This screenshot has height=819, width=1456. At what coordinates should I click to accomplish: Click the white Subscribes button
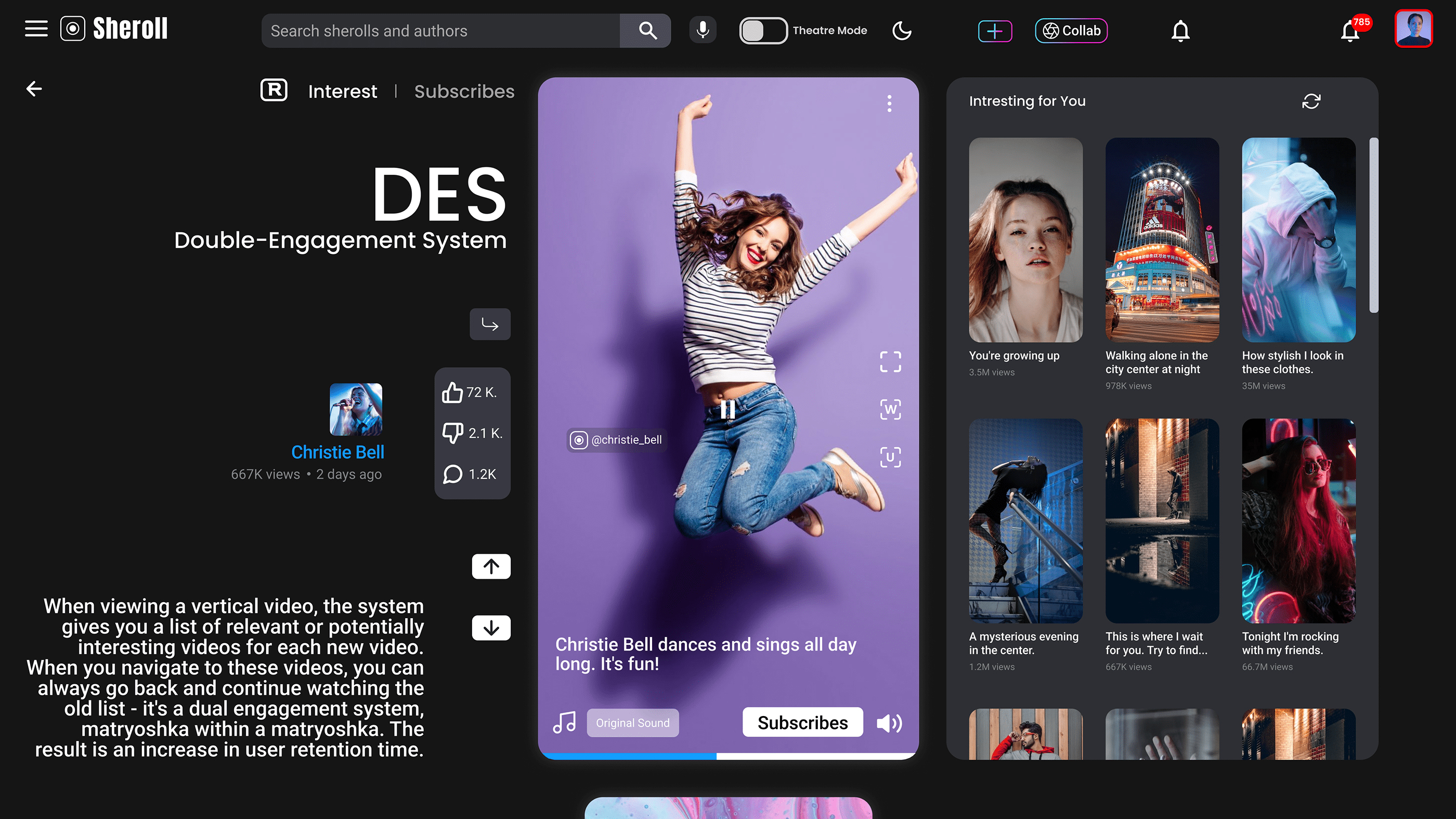802,722
